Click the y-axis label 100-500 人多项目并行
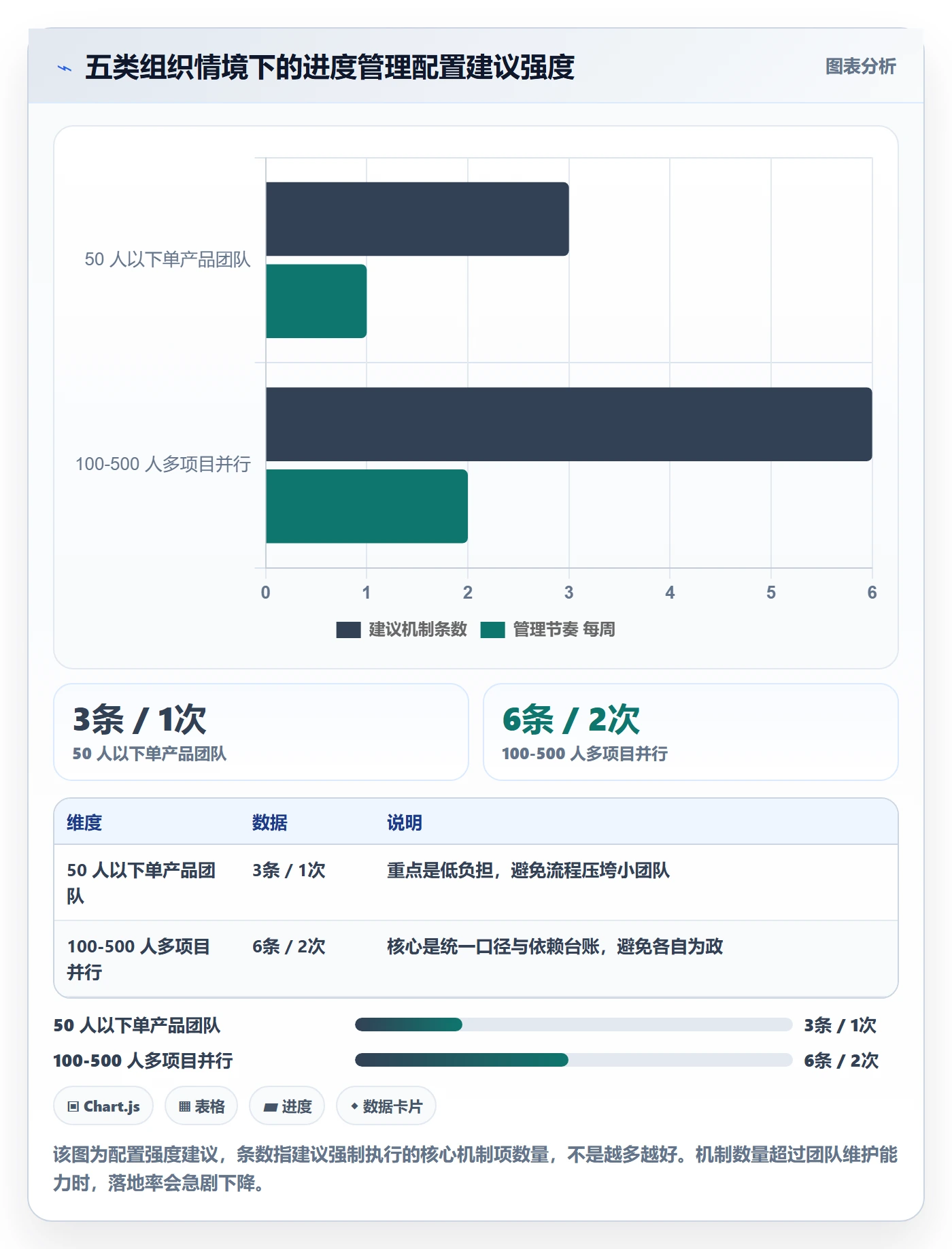 [163, 465]
